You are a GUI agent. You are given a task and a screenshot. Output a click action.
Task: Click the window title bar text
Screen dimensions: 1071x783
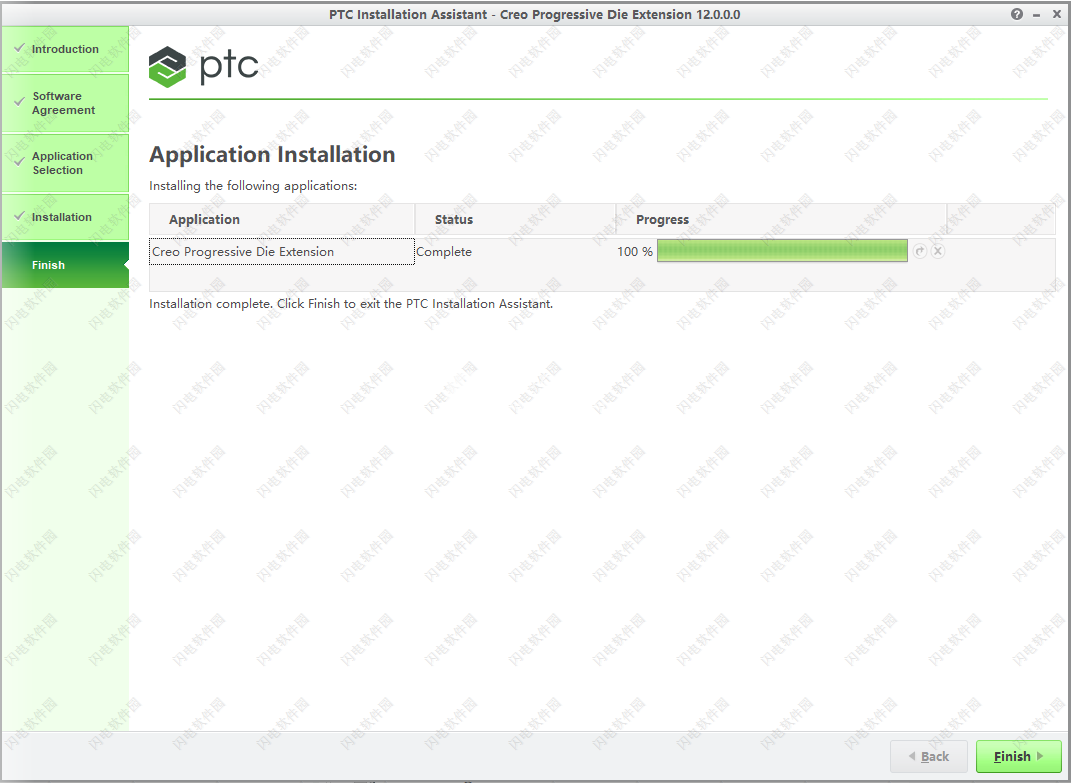(534, 14)
